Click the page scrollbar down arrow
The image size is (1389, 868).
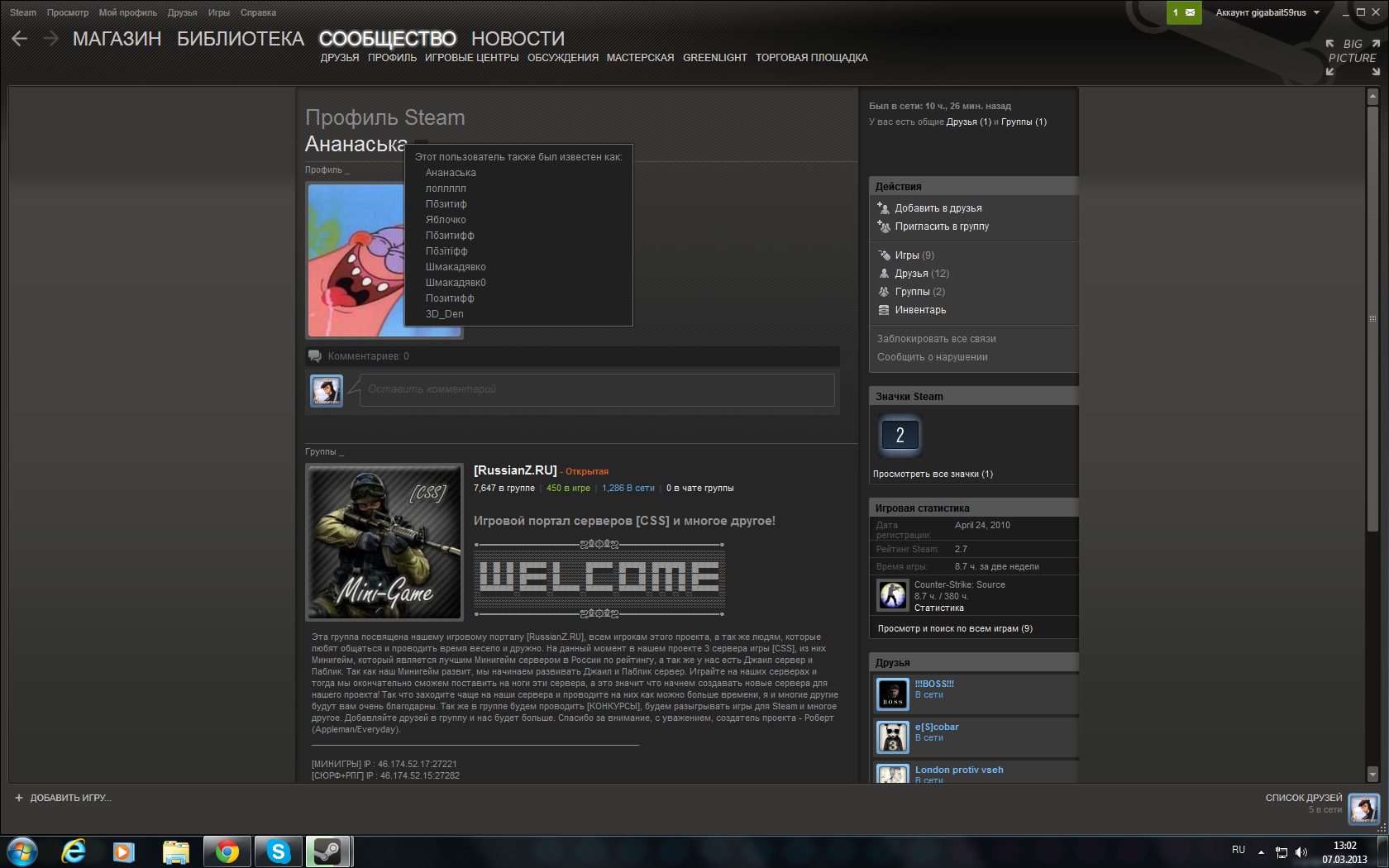coord(1372,775)
